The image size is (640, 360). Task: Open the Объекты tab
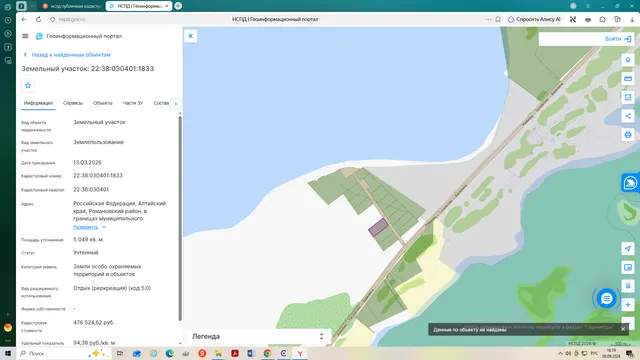[x=102, y=103]
